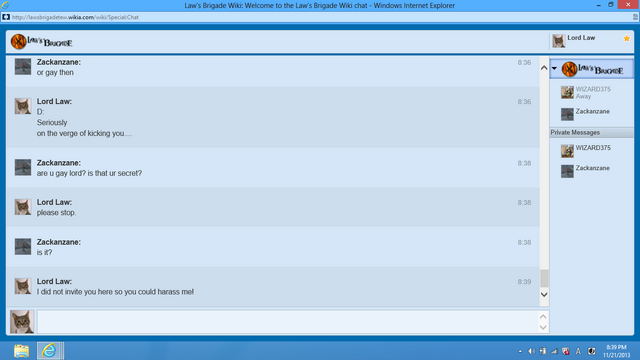The width and height of the screenshot is (640, 360).
Task: Click the chat scrollbar thumb
Action: tap(544, 278)
